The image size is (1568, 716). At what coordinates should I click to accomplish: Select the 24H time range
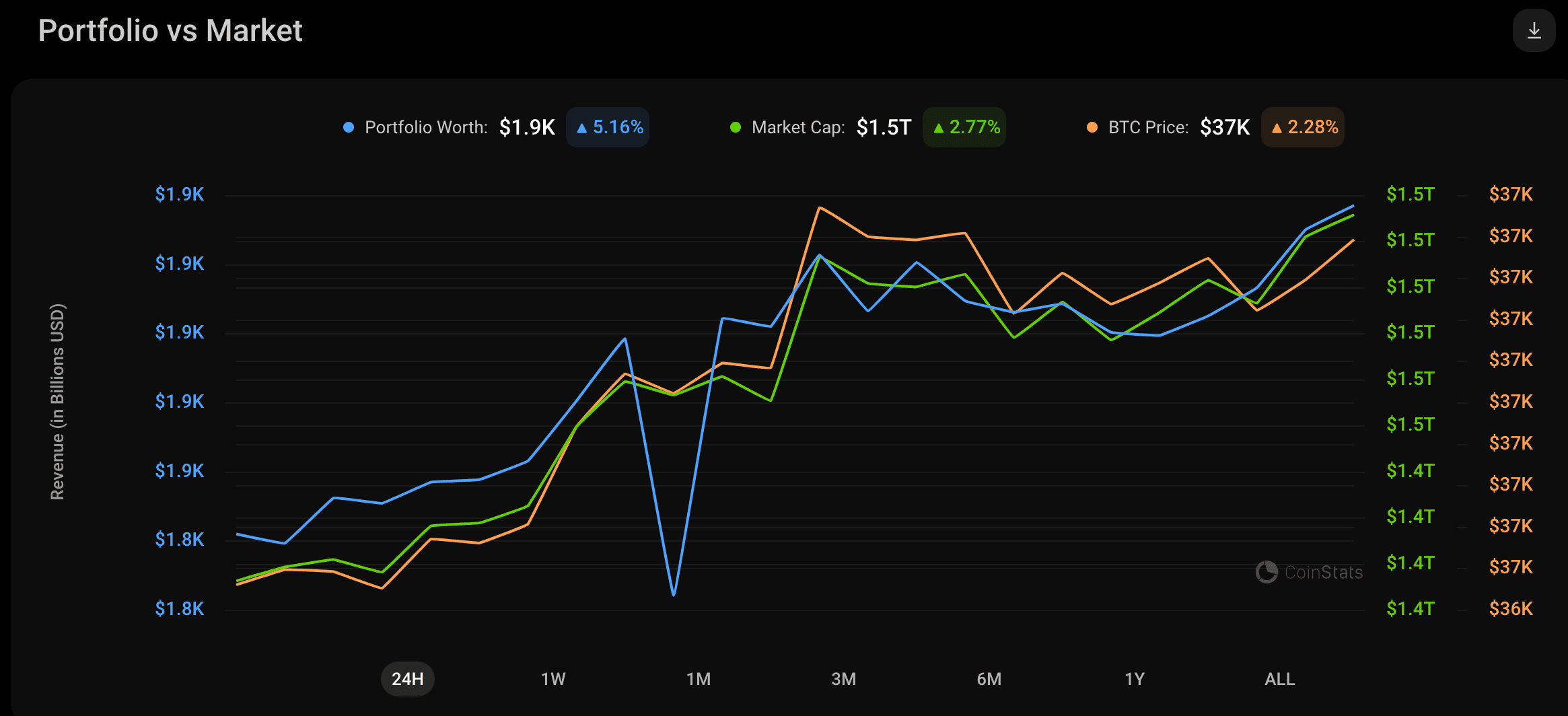(x=408, y=679)
